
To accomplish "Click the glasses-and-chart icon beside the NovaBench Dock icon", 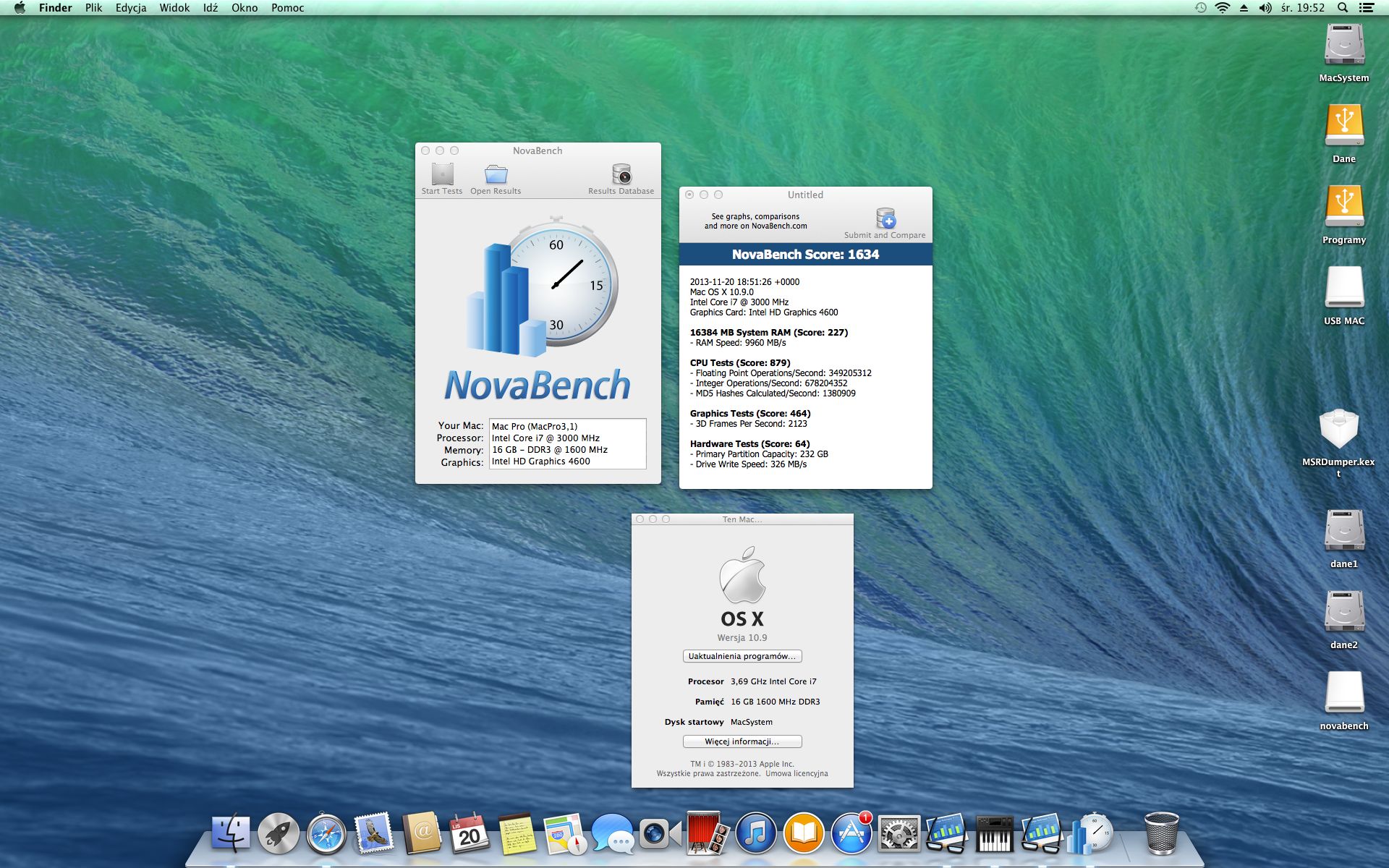I will 1042,834.
